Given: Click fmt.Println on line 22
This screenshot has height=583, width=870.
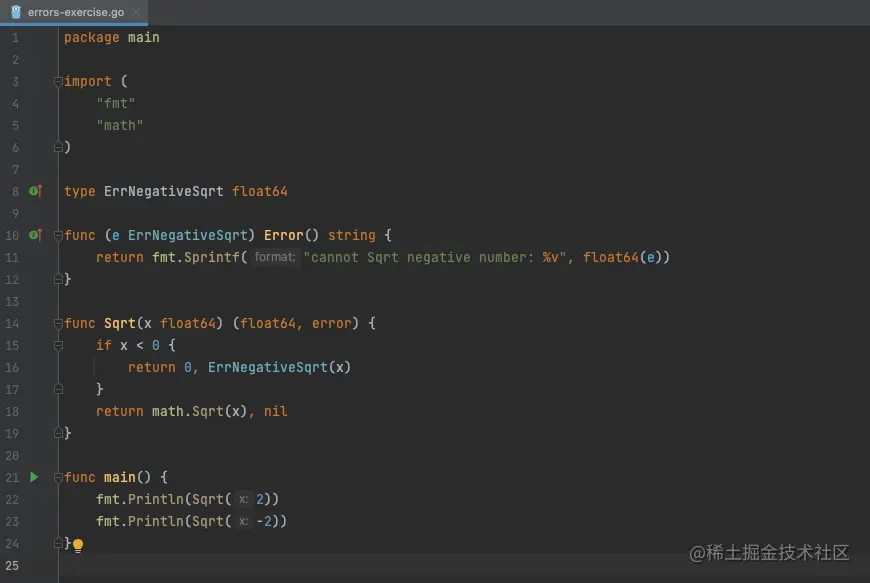Looking at the screenshot, I should tap(139, 499).
